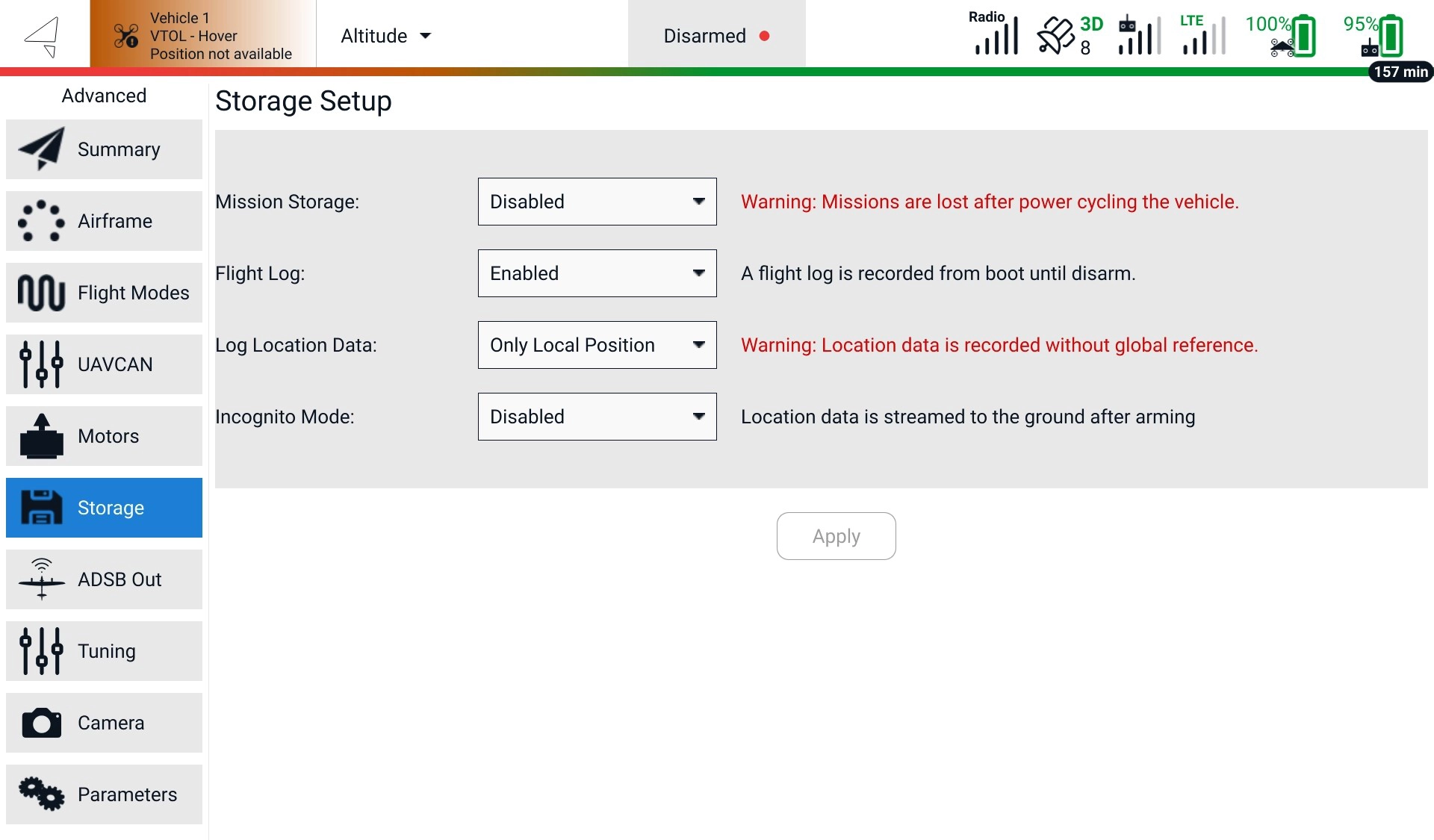Click the Vehicle 1 VTOL status icon
This screenshot has height=840, width=1434.
click(x=126, y=35)
